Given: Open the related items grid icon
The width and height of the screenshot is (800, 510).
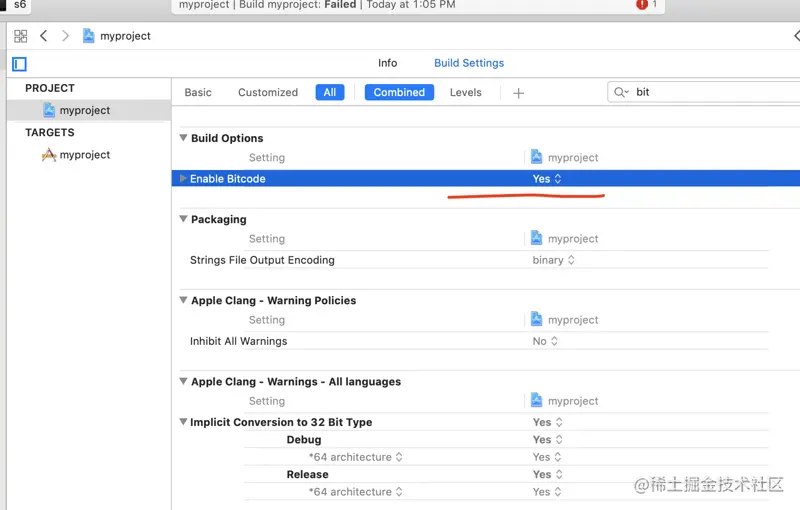Looking at the screenshot, I should coord(20,36).
